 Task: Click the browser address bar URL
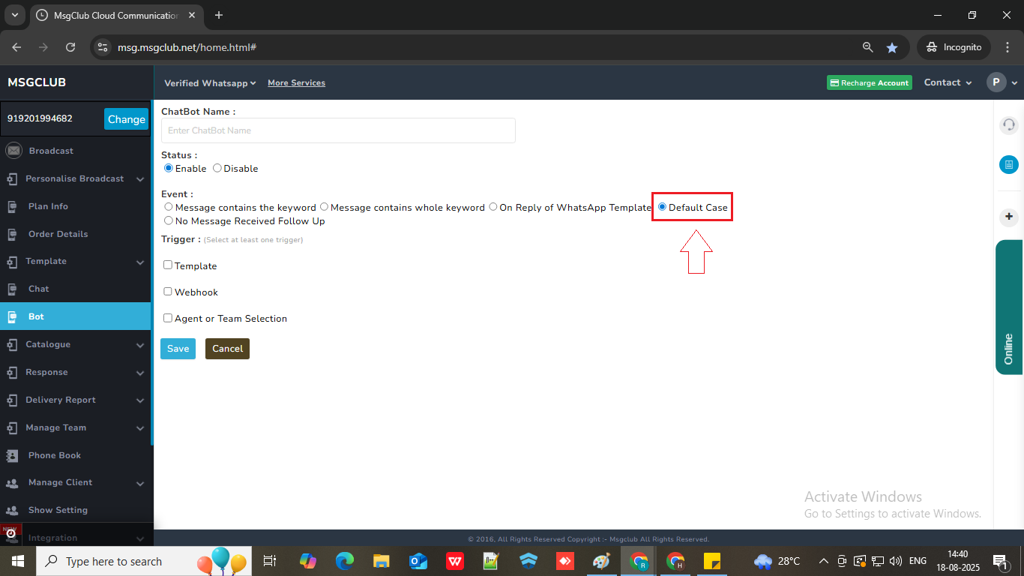pyautogui.click(x=187, y=47)
